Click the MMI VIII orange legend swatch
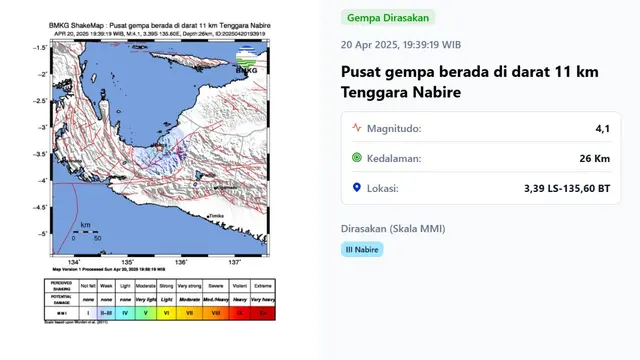The height and width of the screenshot is (360, 640). [216, 313]
